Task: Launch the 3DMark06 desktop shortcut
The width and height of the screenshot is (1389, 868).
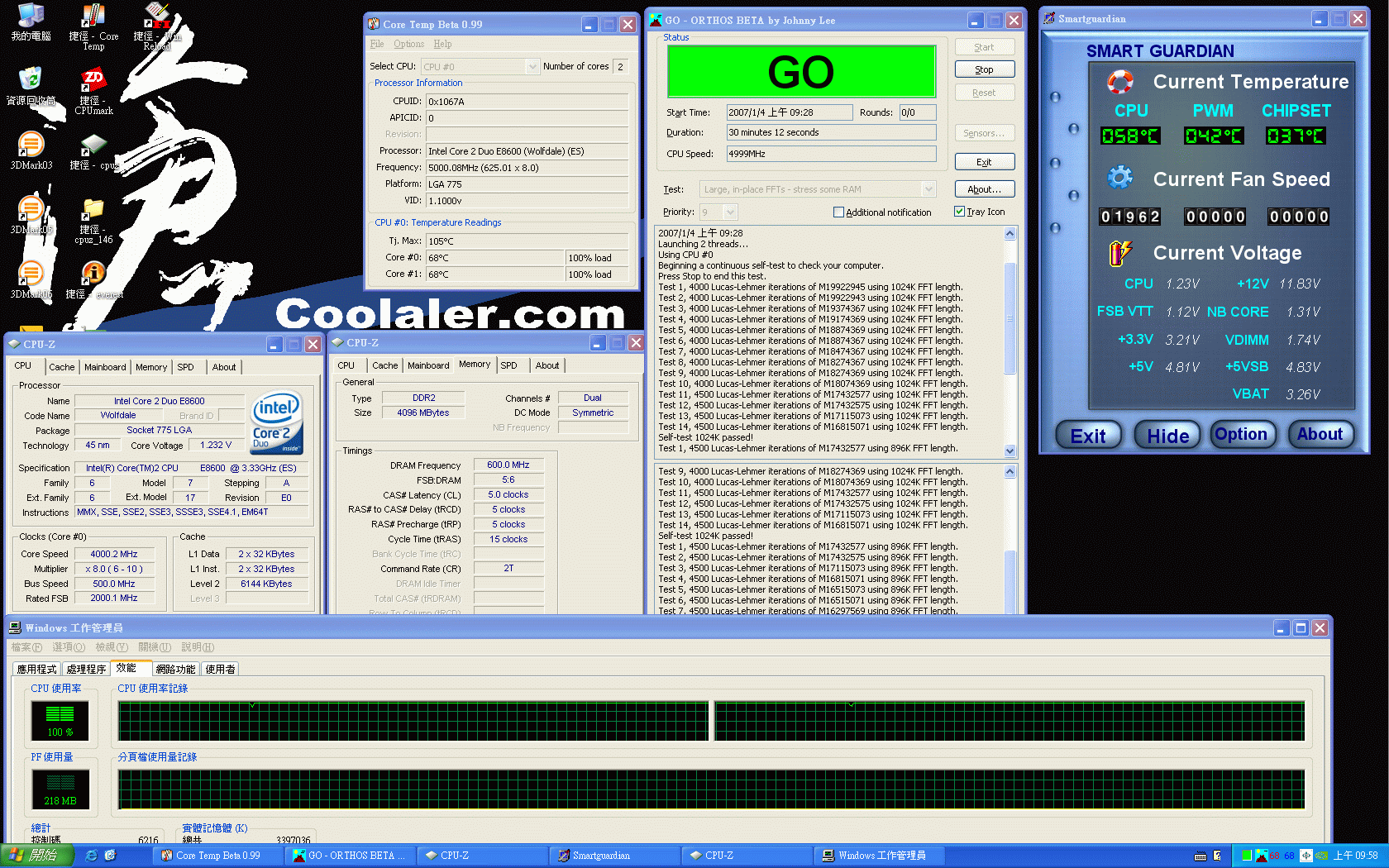Action: click(x=31, y=279)
